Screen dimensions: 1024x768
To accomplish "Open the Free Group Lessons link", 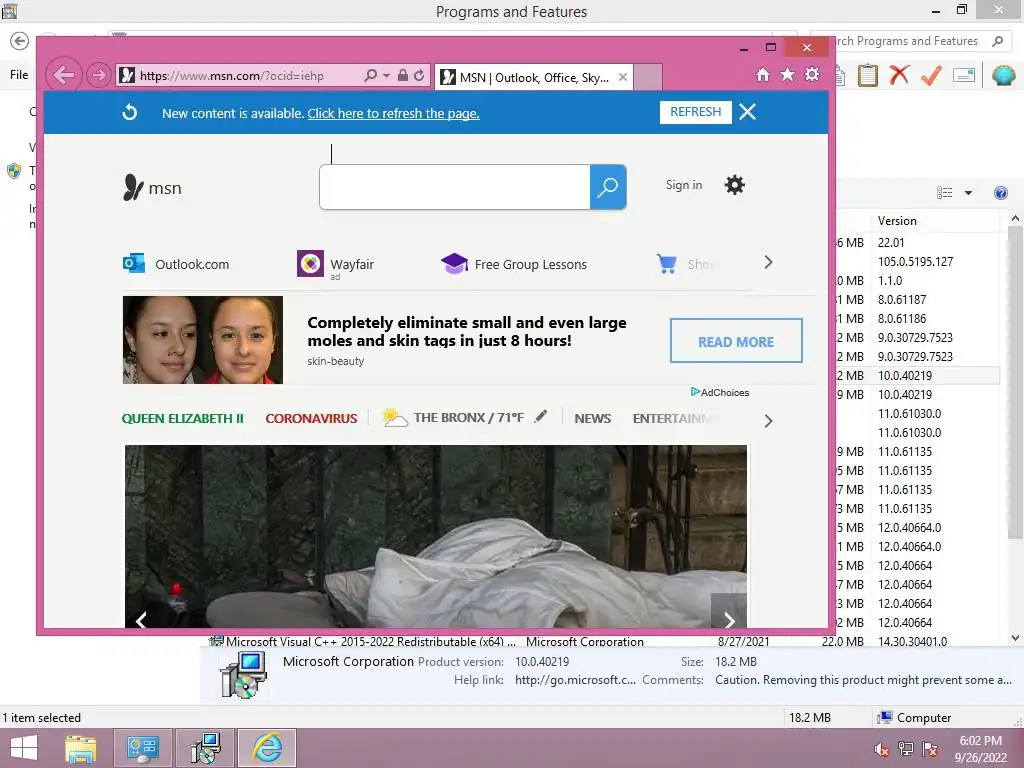I will (x=530, y=264).
